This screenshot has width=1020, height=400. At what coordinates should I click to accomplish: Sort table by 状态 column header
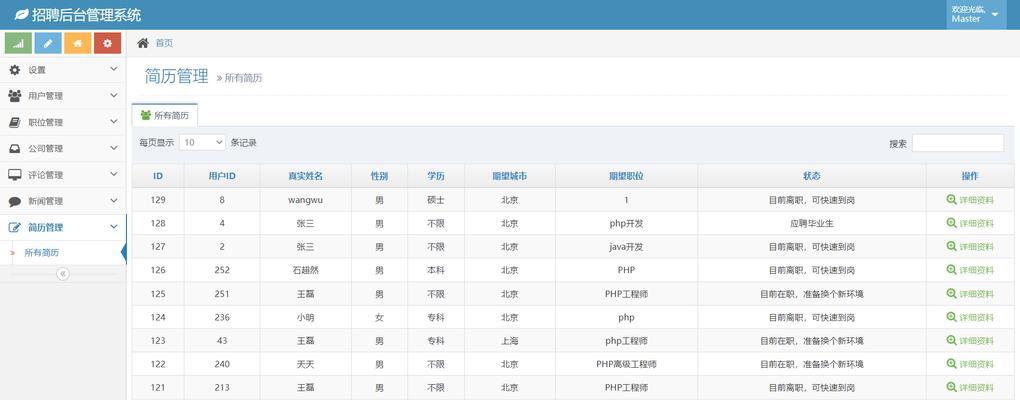tap(811, 176)
